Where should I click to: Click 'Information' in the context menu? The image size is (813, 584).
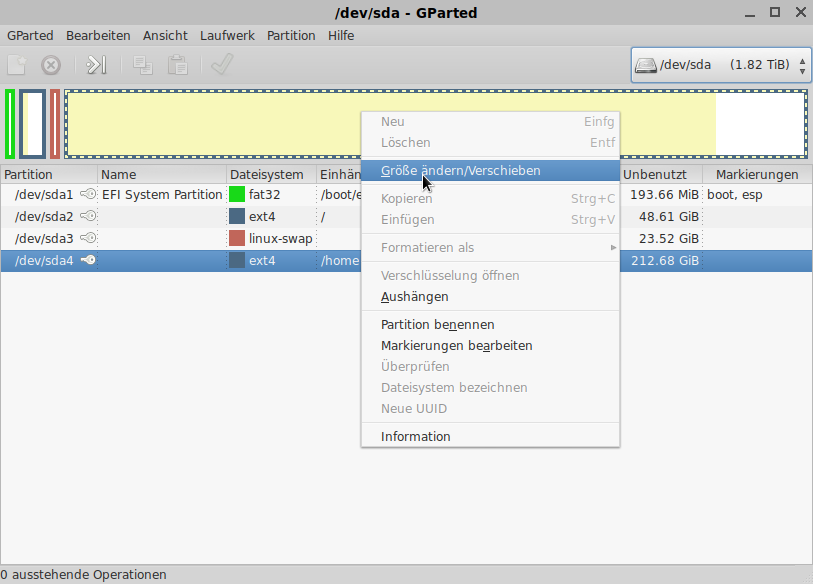416,437
